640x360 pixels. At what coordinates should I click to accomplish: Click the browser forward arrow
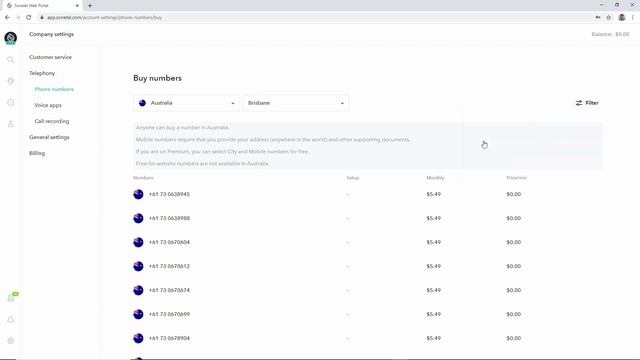pos(18,18)
